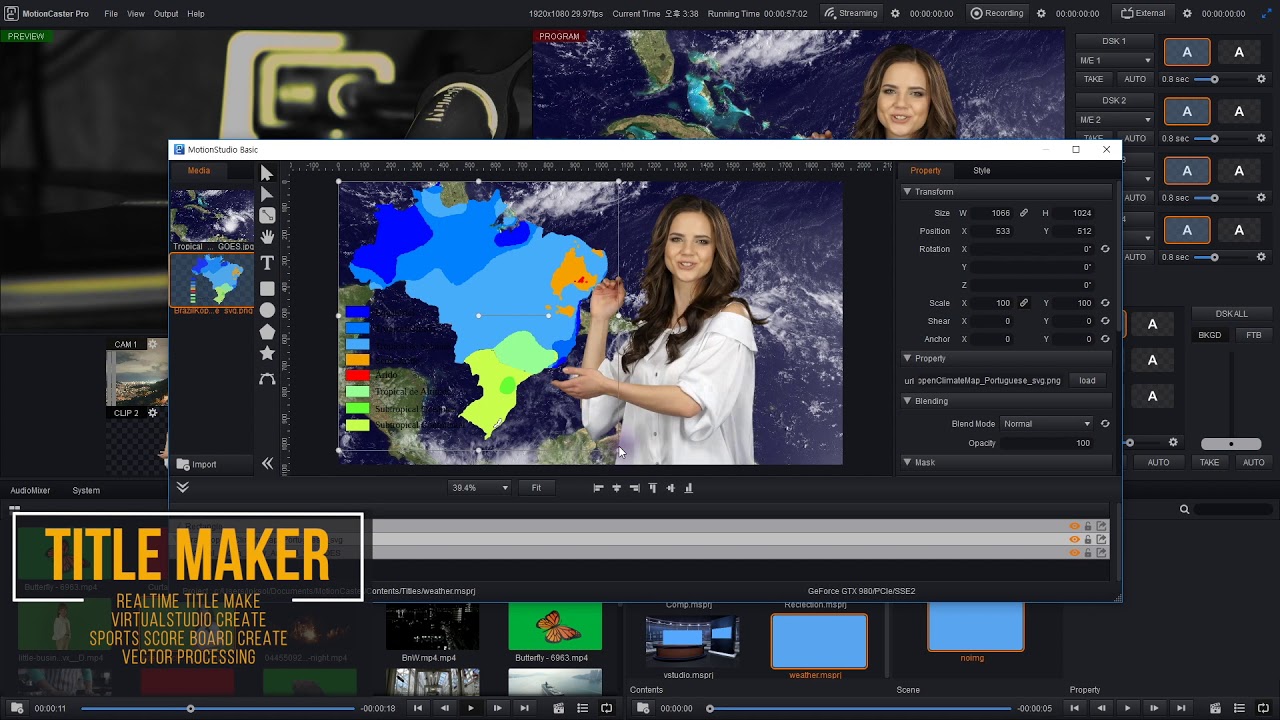Click the align left icon
Image resolution: width=1280 pixels, height=720 pixels.
pos(598,488)
